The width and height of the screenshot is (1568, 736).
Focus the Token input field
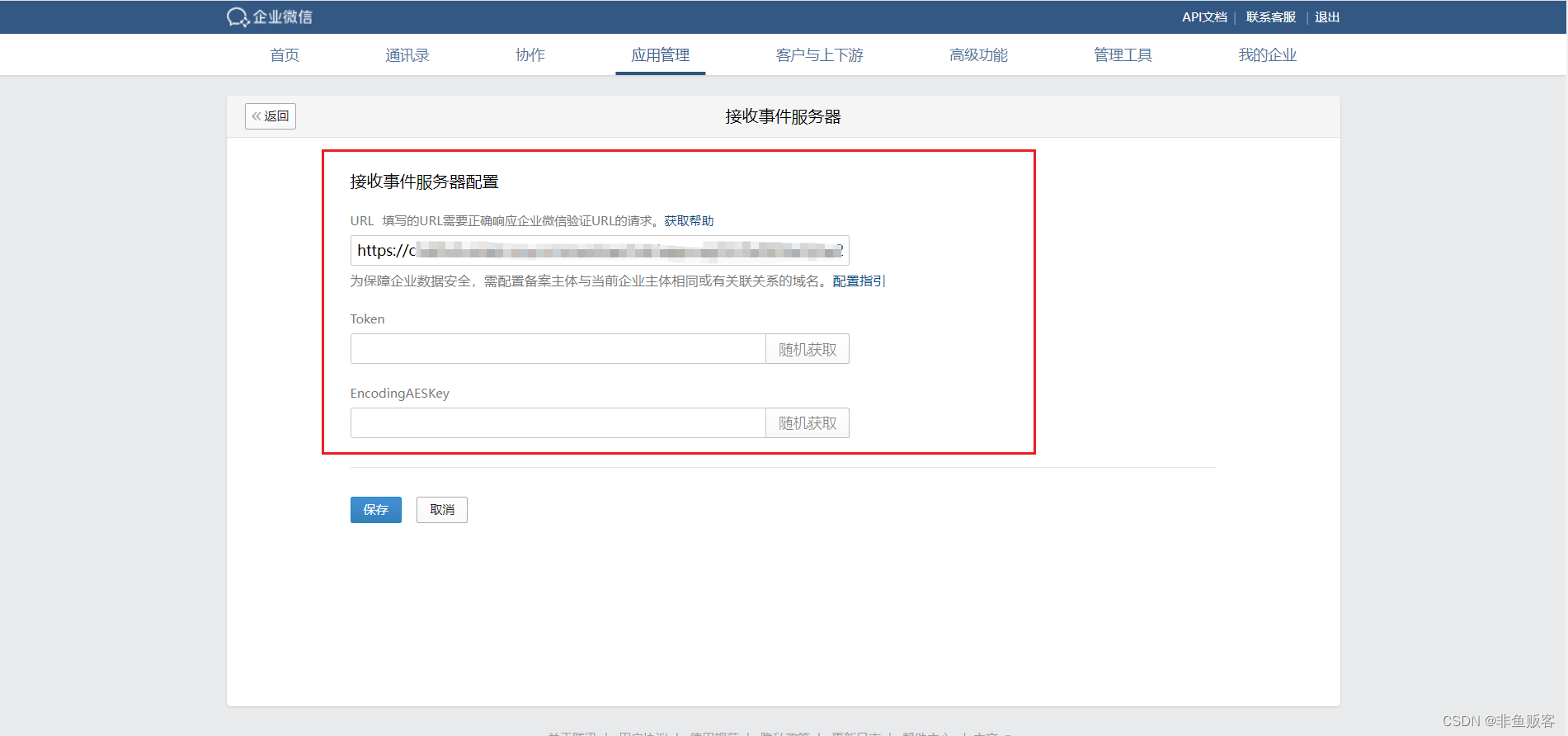pyautogui.click(x=558, y=349)
